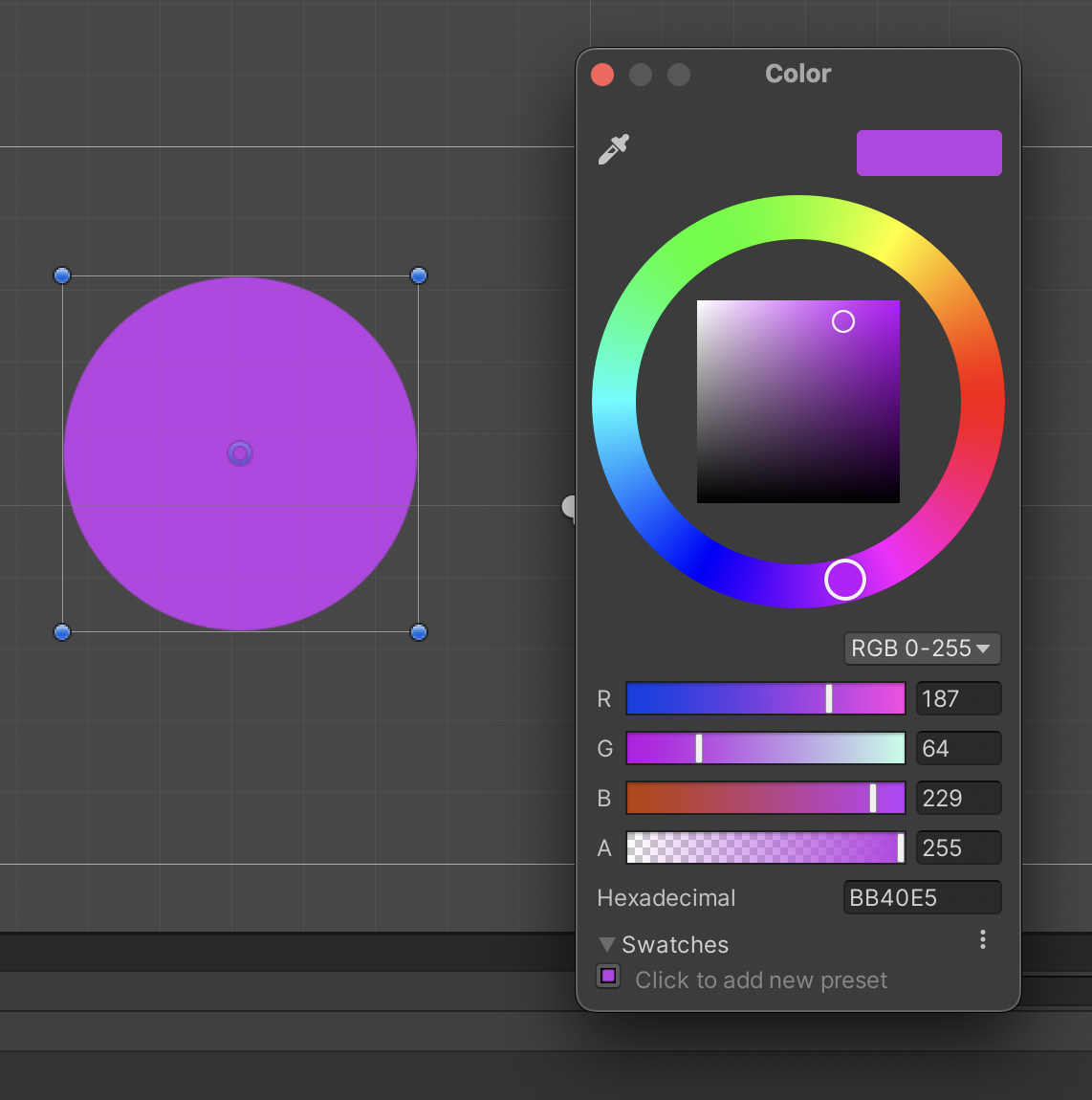
Task: Click the R red channel slider
Action: (765, 699)
